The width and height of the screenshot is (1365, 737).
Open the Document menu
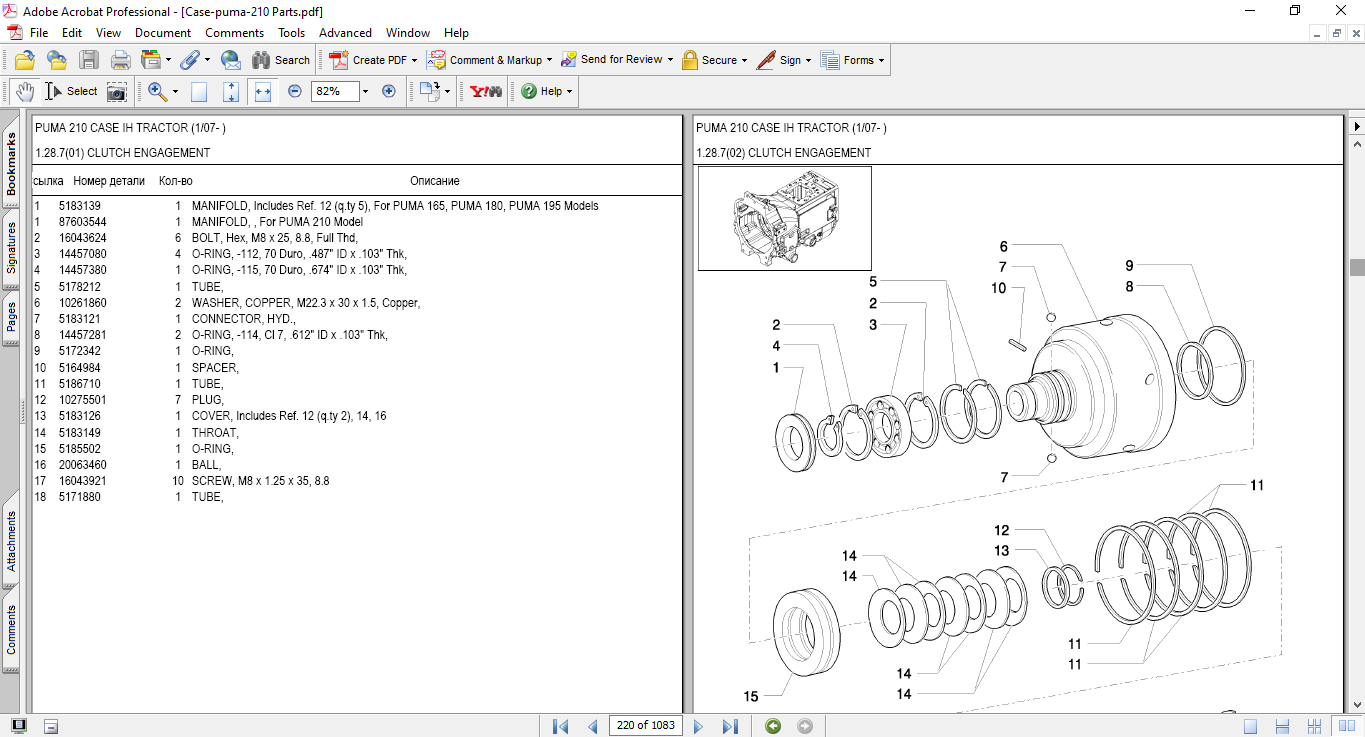pyautogui.click(x=163, y=33)
